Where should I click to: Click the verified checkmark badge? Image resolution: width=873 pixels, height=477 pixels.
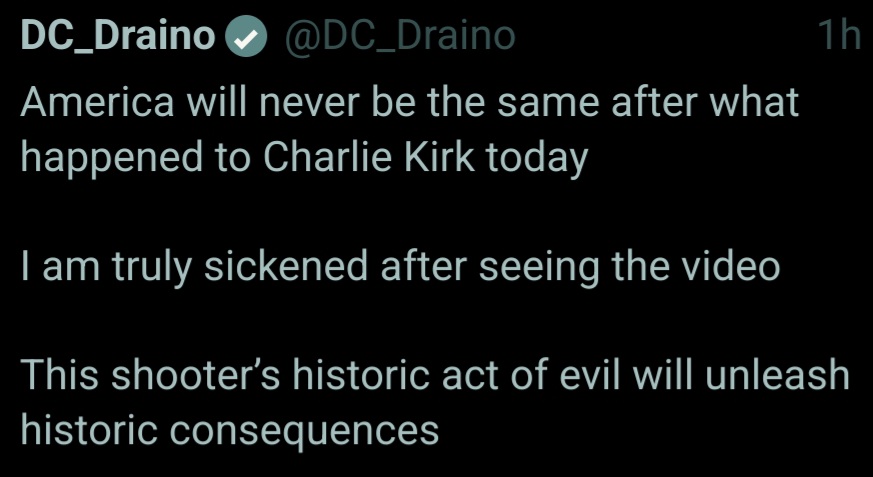click(246, 37)
